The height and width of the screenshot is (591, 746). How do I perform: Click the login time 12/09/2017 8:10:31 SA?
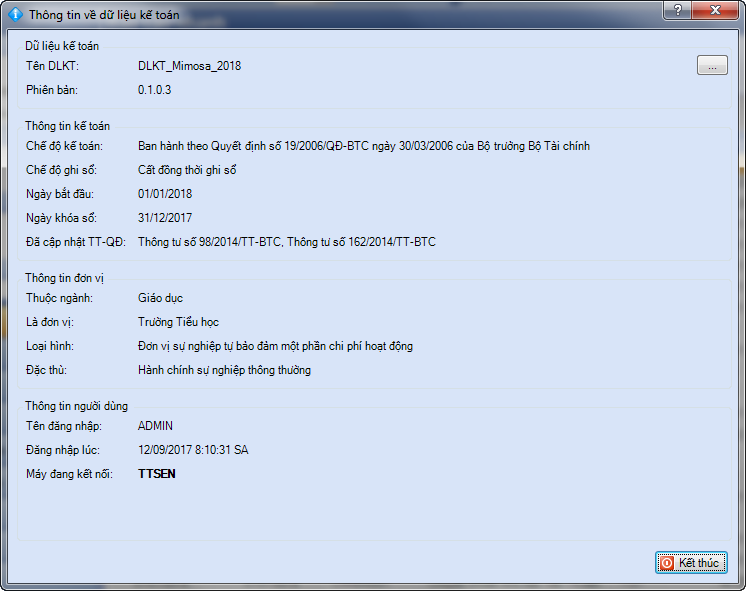point(193,450)
